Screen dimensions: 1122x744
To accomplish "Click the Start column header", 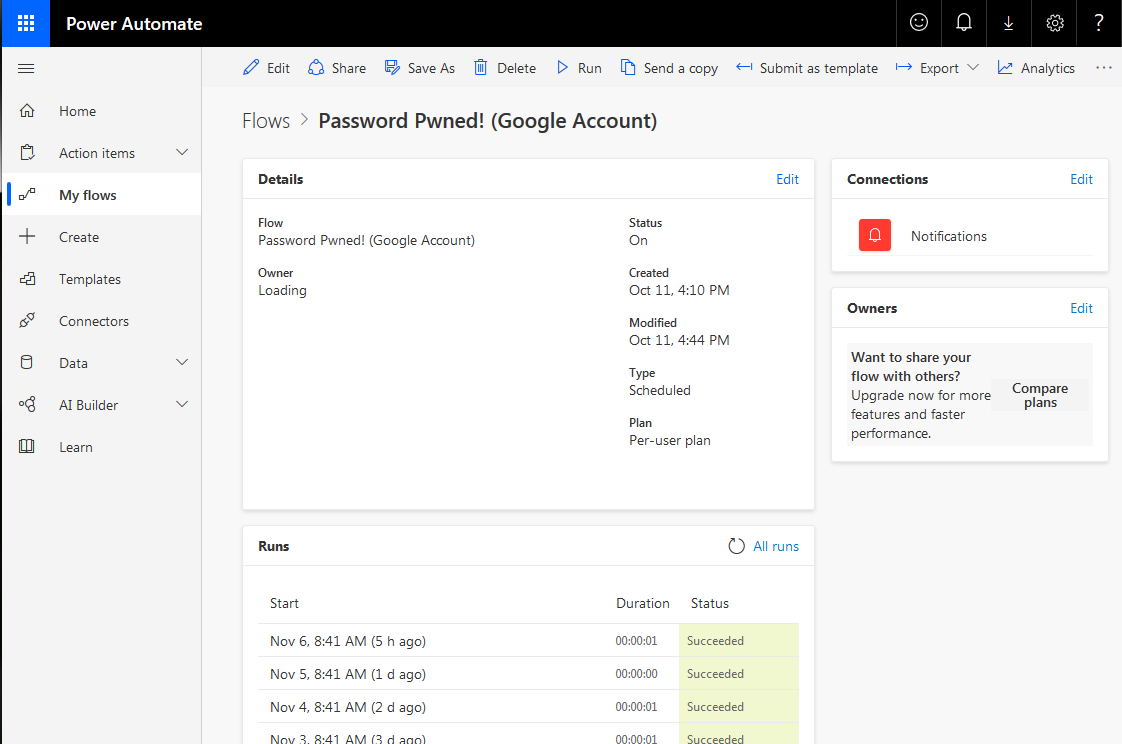I will (284, 603).
